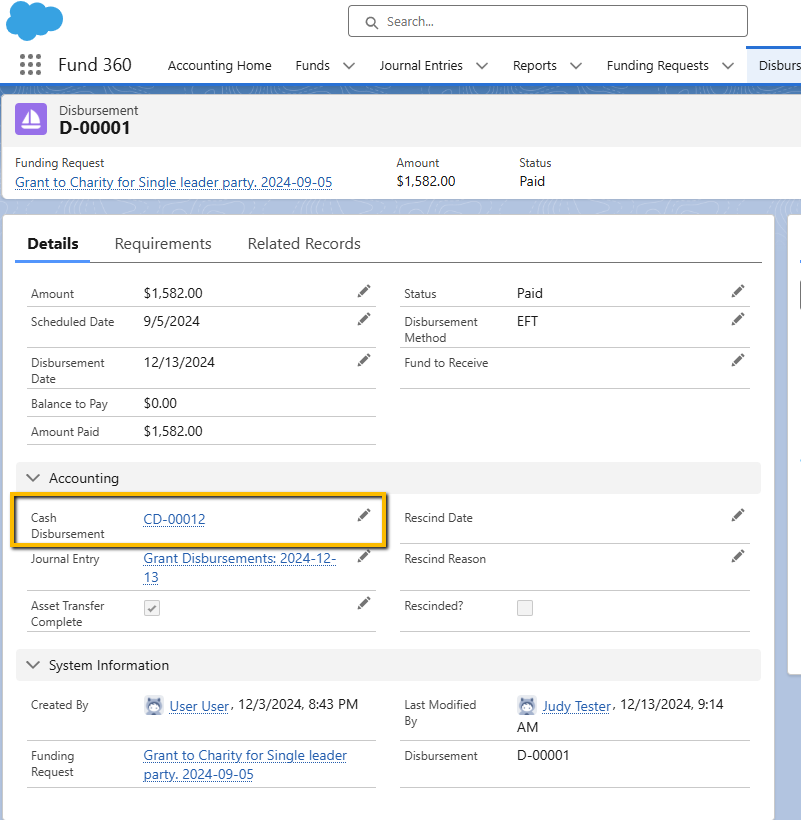Edit Journal Entry pencil icon
The height and width of the screenshot is (820, 801).
tap(364, 556)
